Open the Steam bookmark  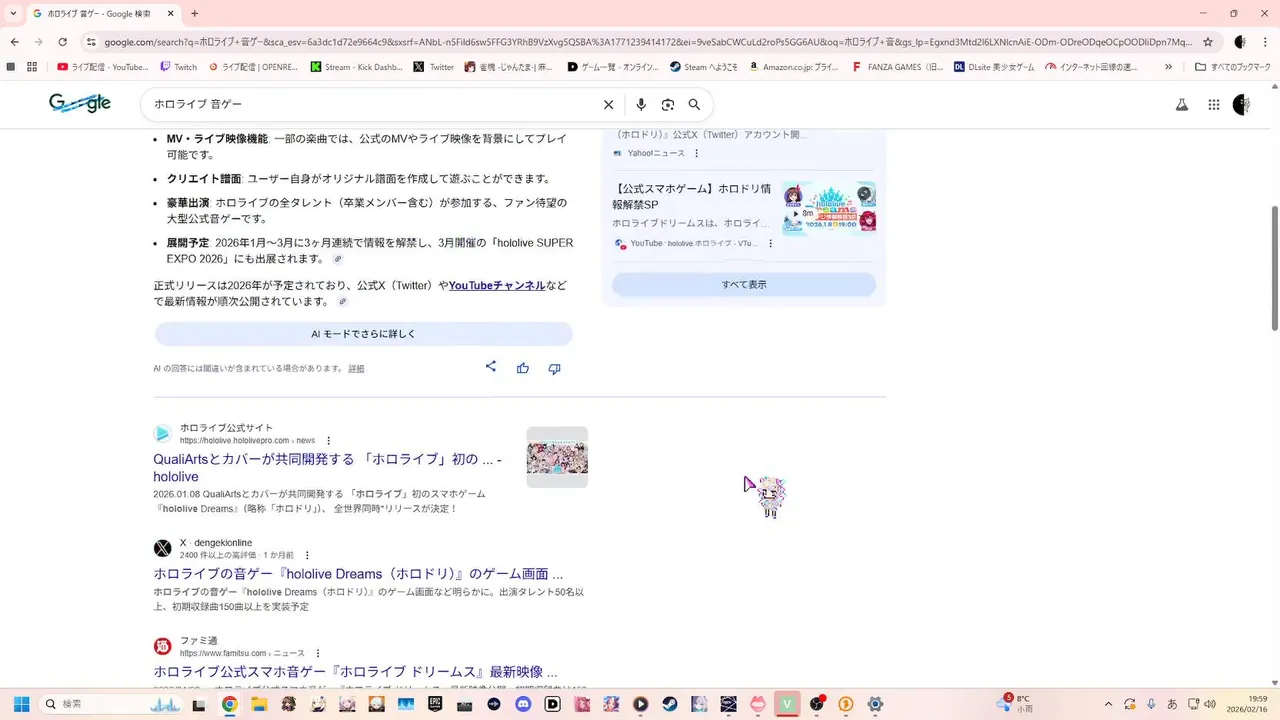[x=704, y=67]
